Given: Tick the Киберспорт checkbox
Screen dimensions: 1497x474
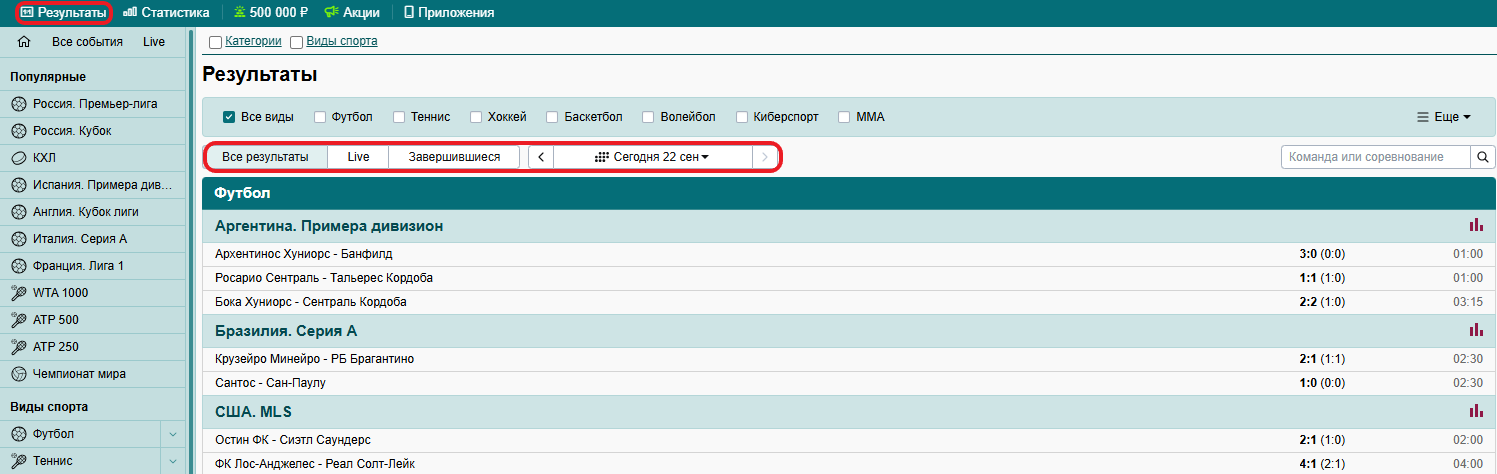Looking at the screenshot, I should click(x=743, y=117).
